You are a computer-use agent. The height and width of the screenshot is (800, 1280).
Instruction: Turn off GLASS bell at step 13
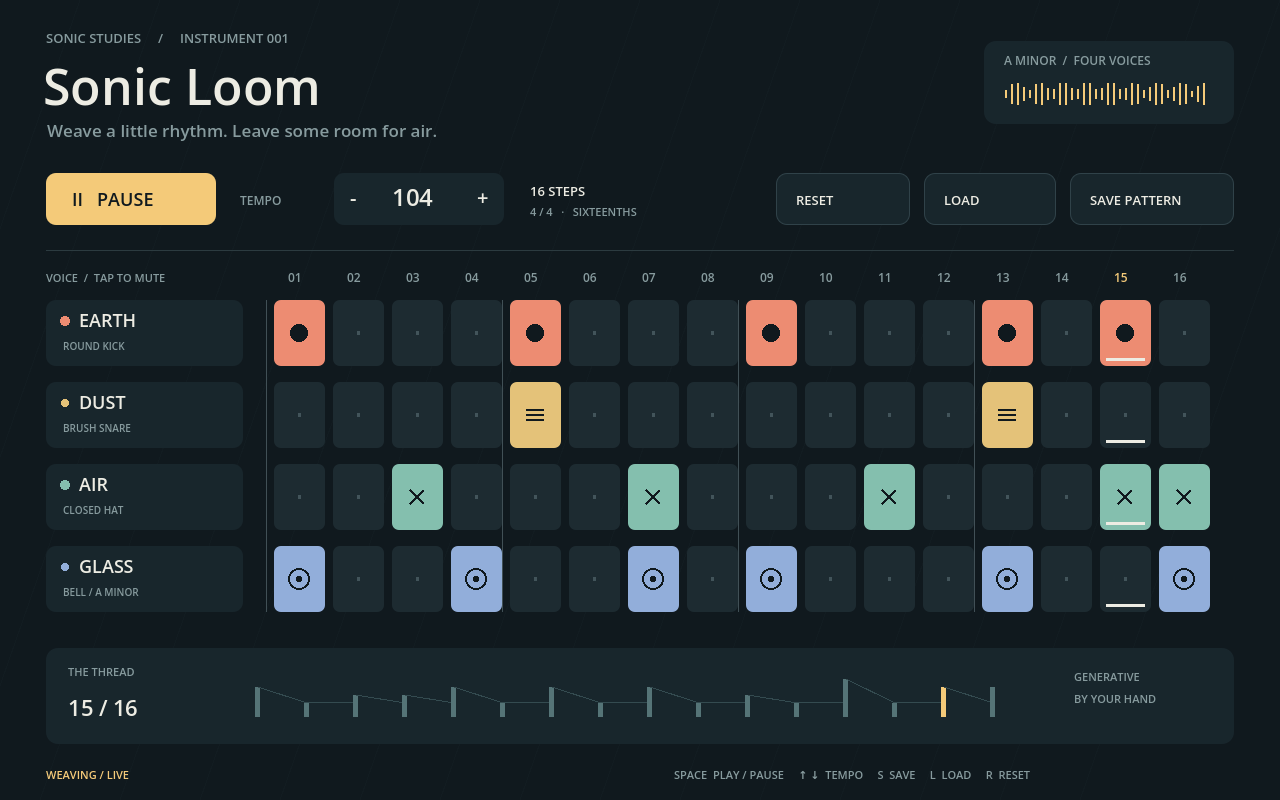1007,579
